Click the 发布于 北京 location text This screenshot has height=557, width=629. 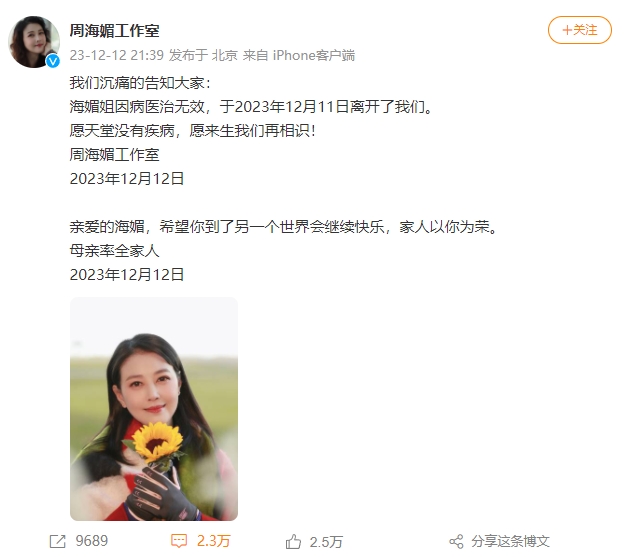pos(203,55)
